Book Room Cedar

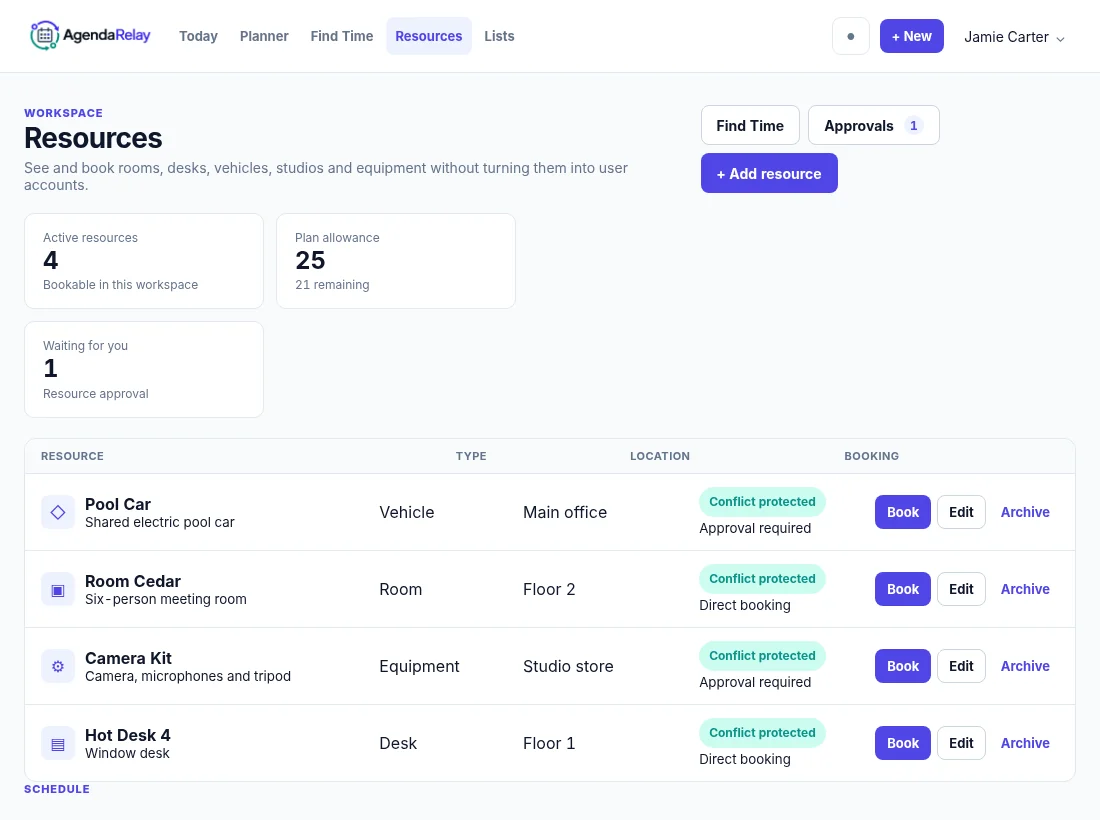pyautogui.click(x=903, y=589)
